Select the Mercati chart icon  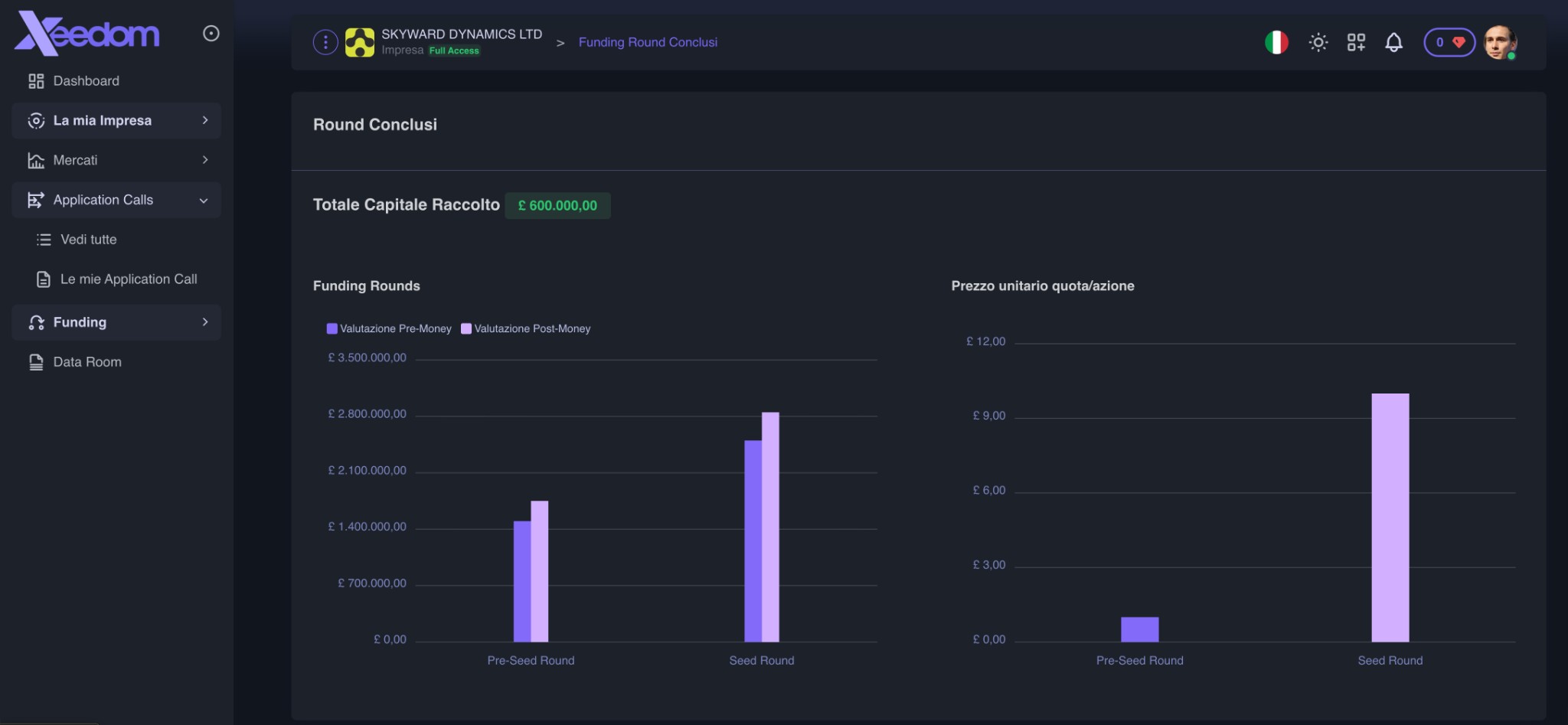coord(36,160)
